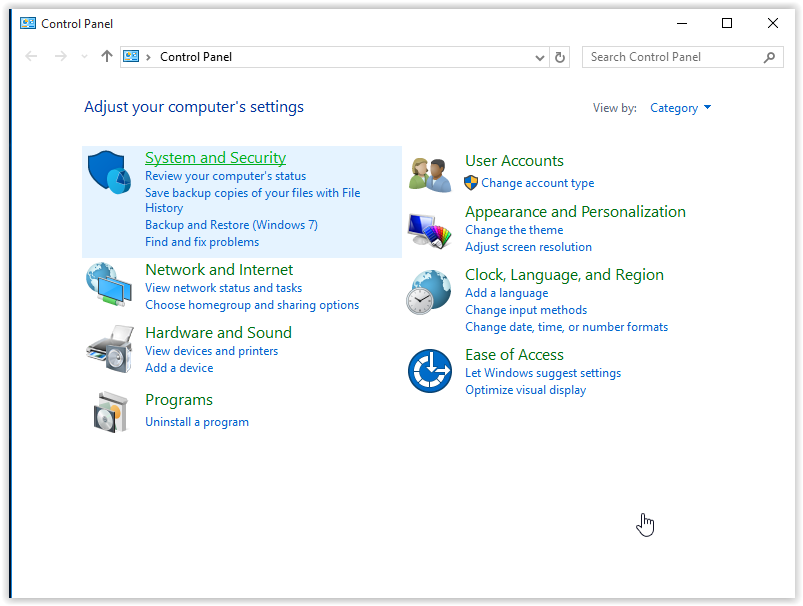The height and width of the screenshot is (606, 803).
Task: Open Change date, time, or number formats
Action: point(566,327)
